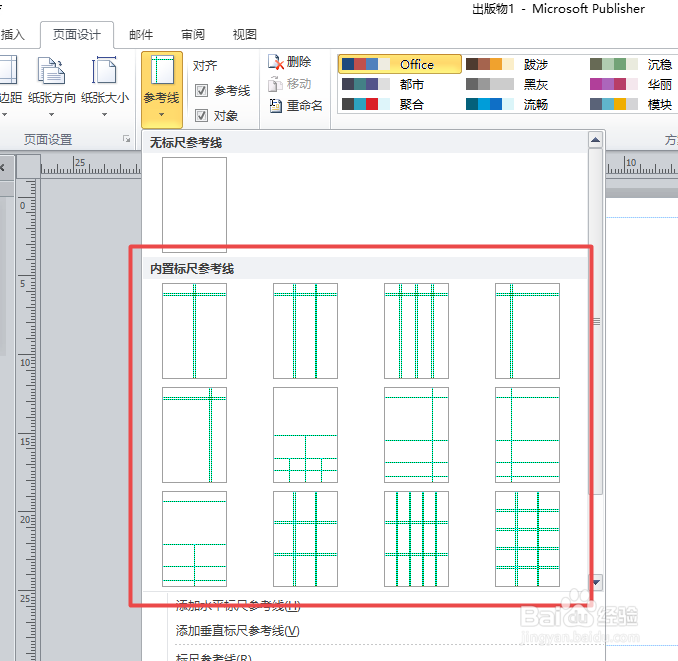The image size is (678, 661).
Task: Click the 移动 move page icon
Action: pyautogui.click(x=275, y=84)
